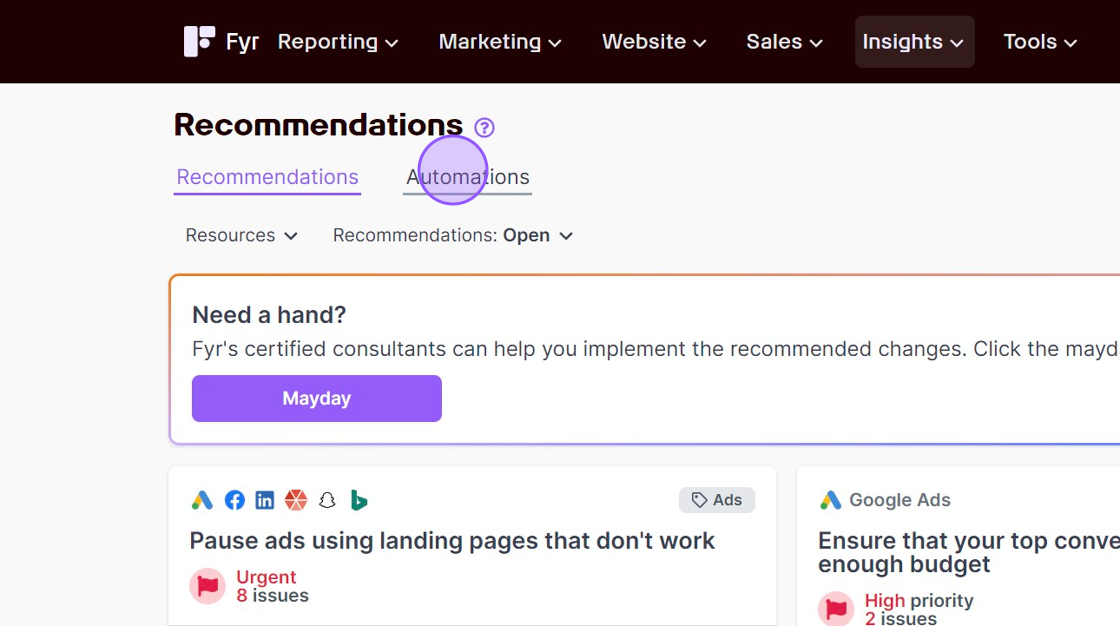
Task: Open the Recommendations: Open status dropdown
Action: tap(453, 236)
